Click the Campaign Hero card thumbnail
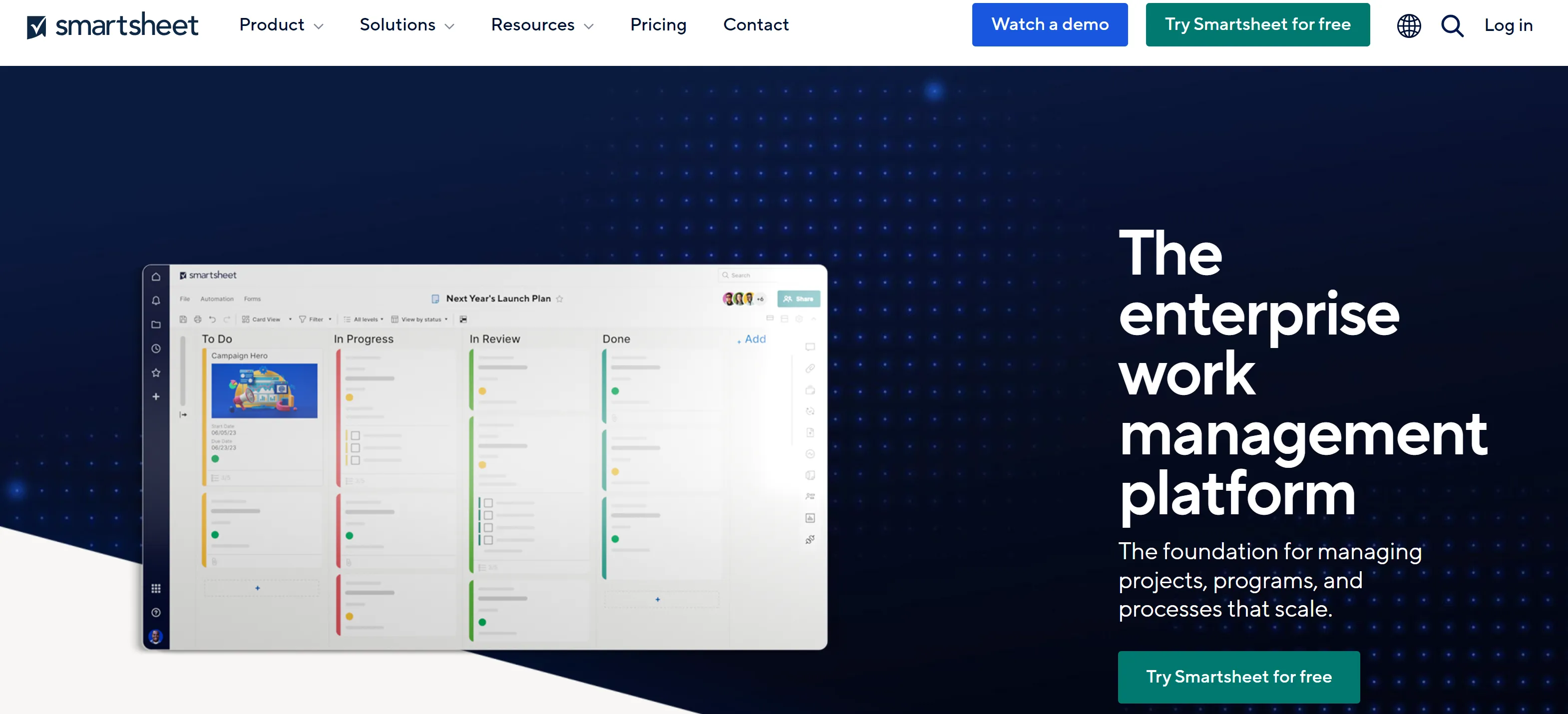 [264, 391]
